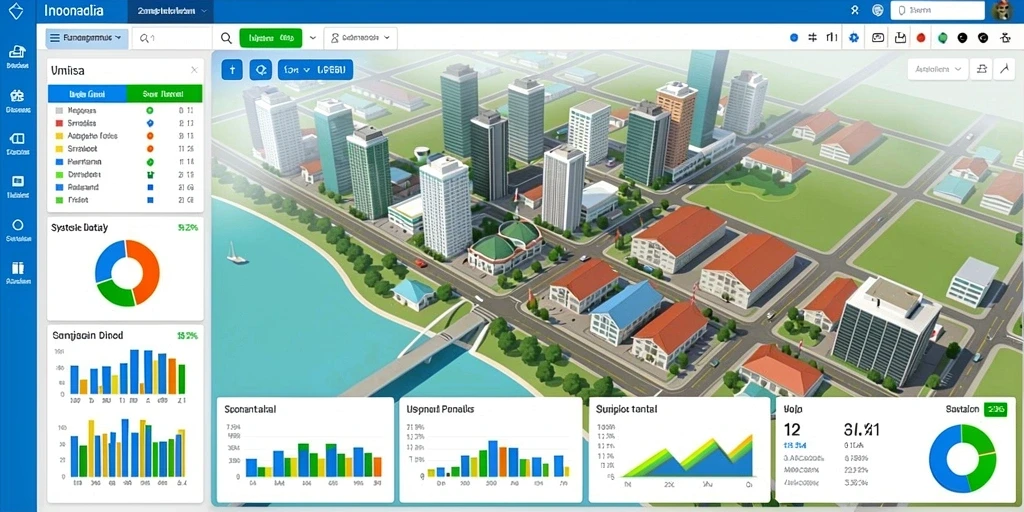
Task: Click the area chart in the Suripiot card
Action: pos(686,456)
